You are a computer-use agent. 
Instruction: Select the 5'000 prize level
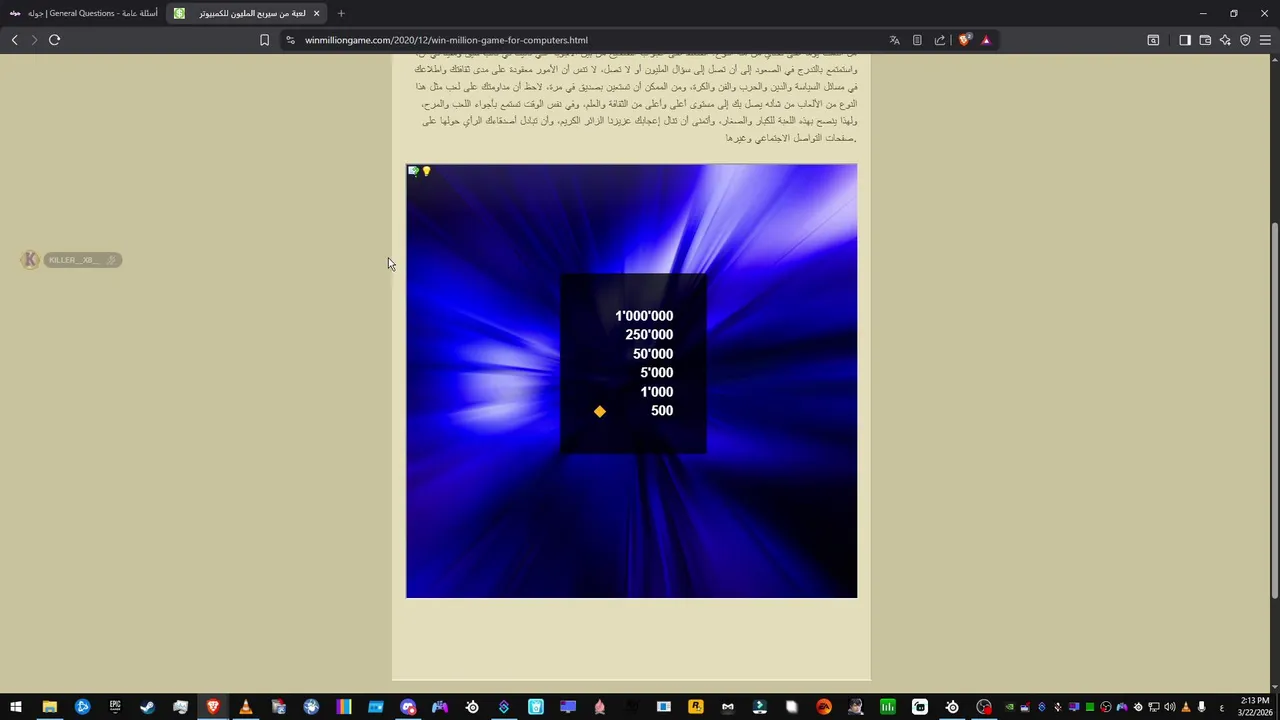click(657, 373)
